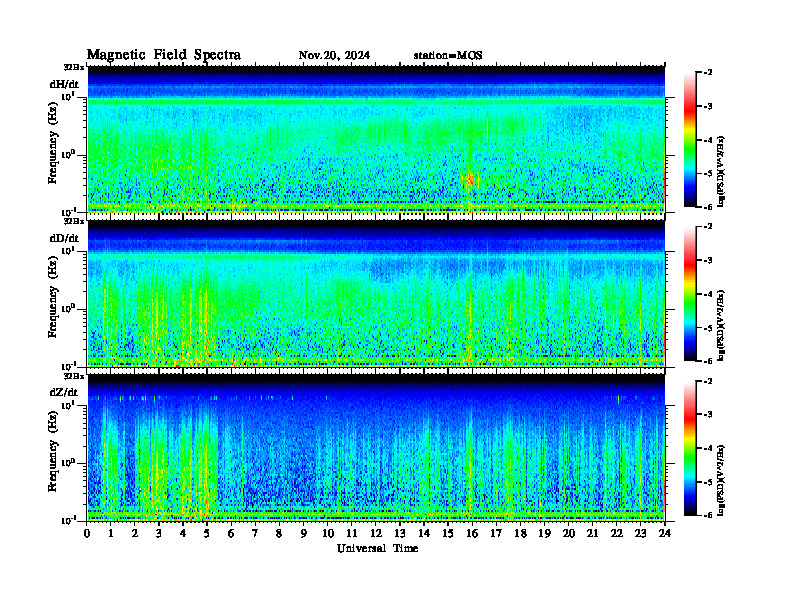This screenshot has width=792, height=612.
Task: Click the -5 label on dD/dt color scale
Action: click(x=708, y=328)
